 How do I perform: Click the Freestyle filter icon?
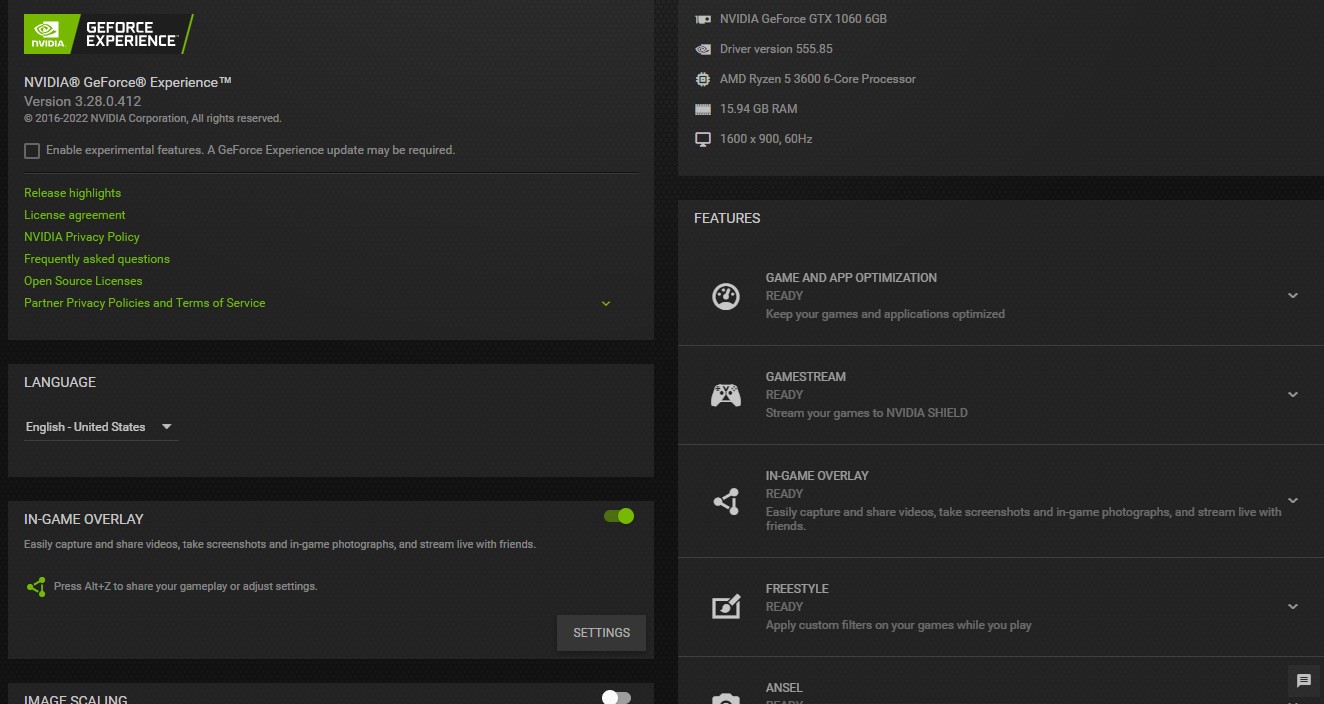(x=726, y=606)
